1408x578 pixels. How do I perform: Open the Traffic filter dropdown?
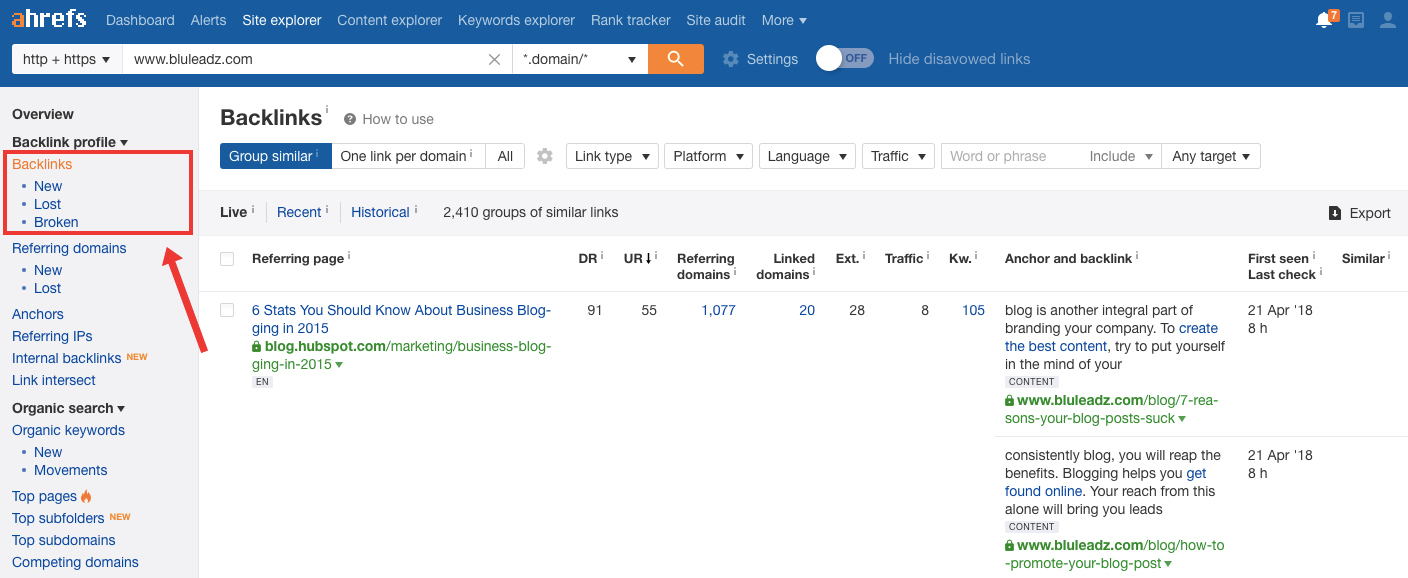point(898,156)
